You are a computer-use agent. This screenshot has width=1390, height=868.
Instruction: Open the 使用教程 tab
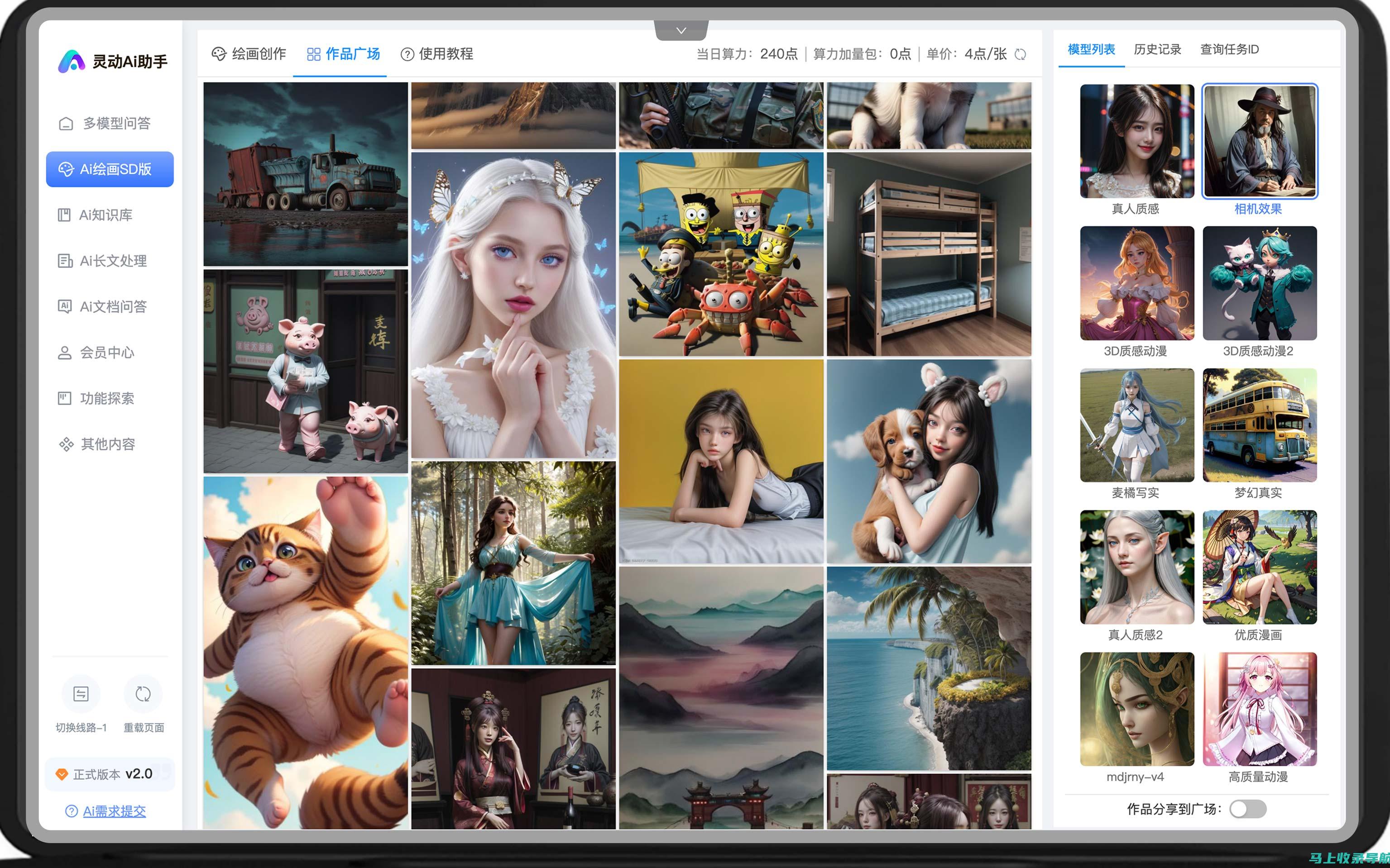(436, 54)
